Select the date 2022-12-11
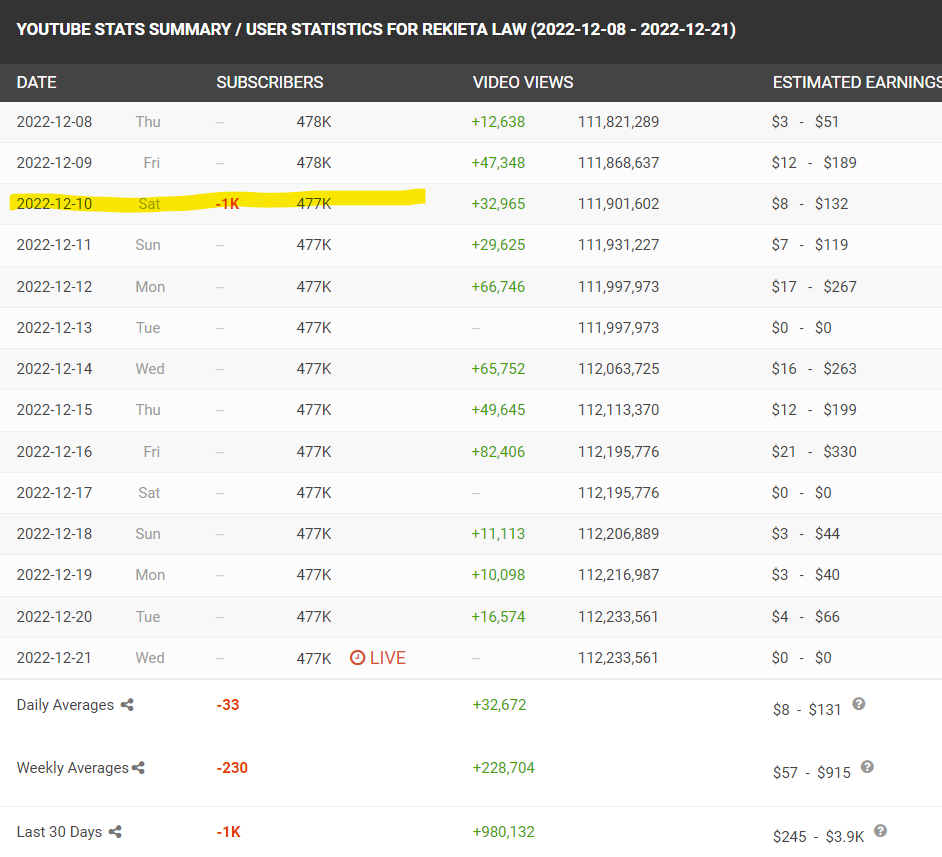This screenshot has width=942, height=857. point(54,245)
